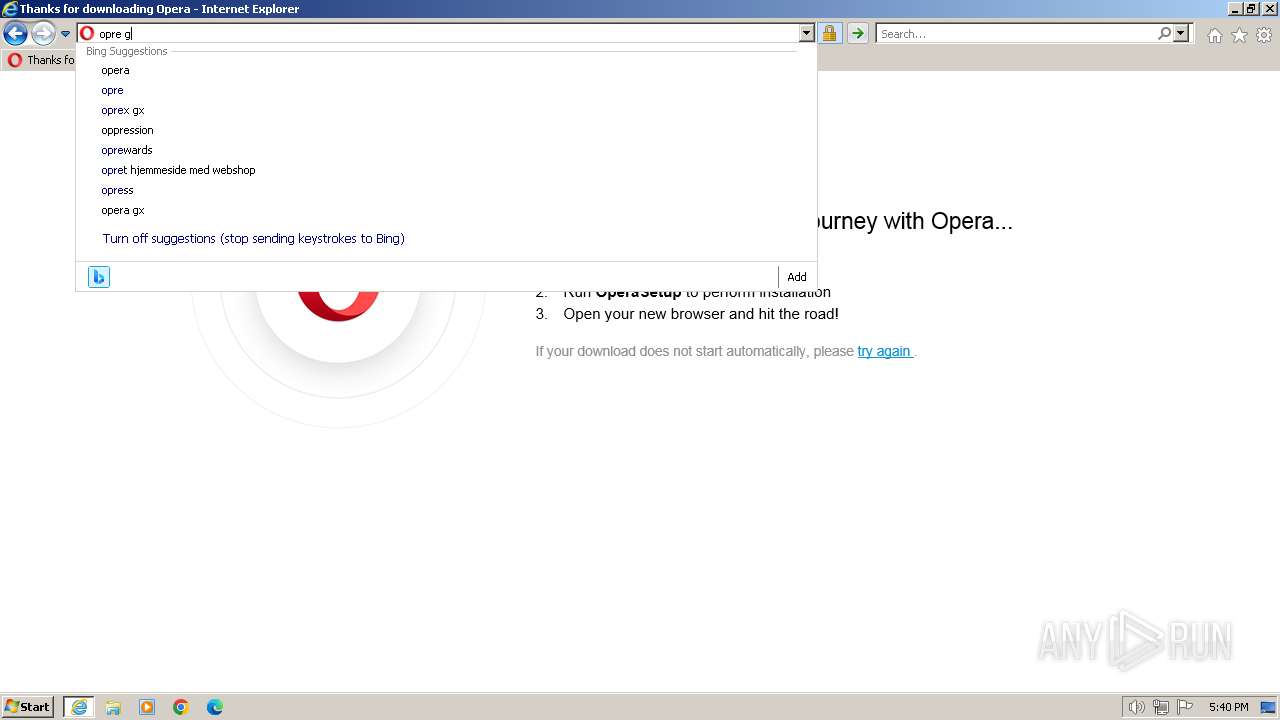Go back with the Back arrow button
This screenshot has height=720, width=1280.
15,34
